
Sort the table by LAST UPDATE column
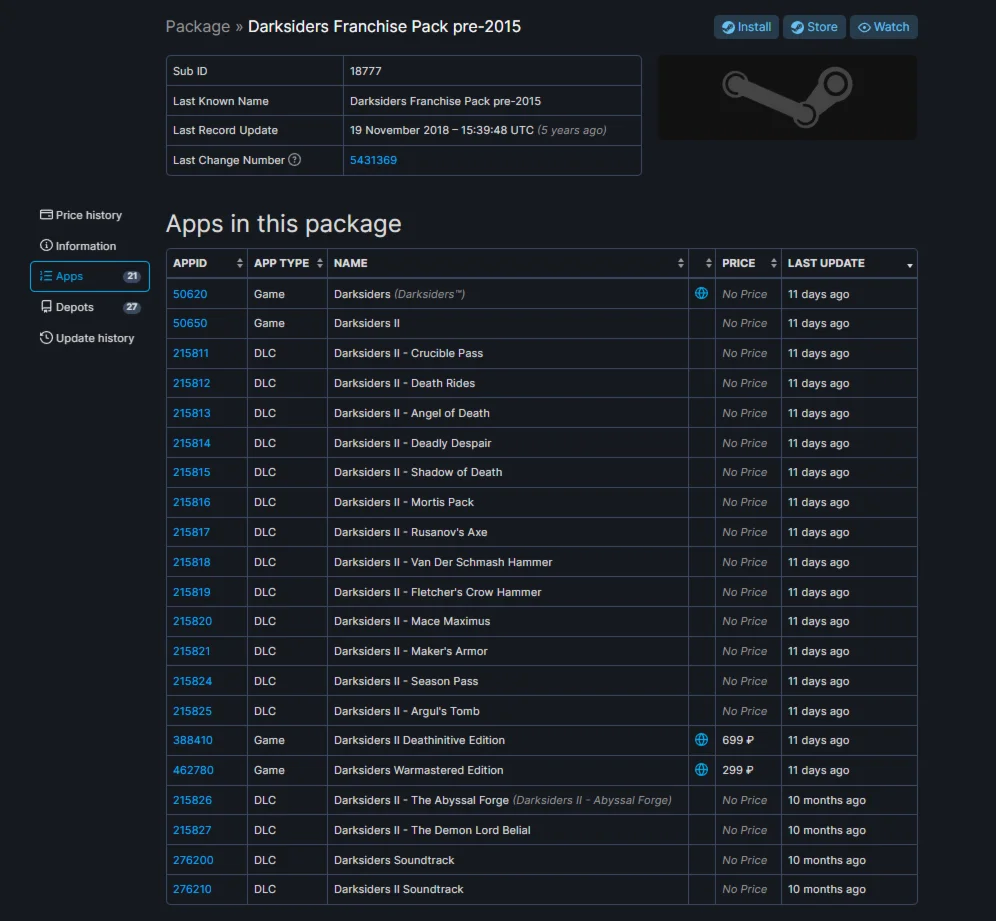[x=849, y=263]
